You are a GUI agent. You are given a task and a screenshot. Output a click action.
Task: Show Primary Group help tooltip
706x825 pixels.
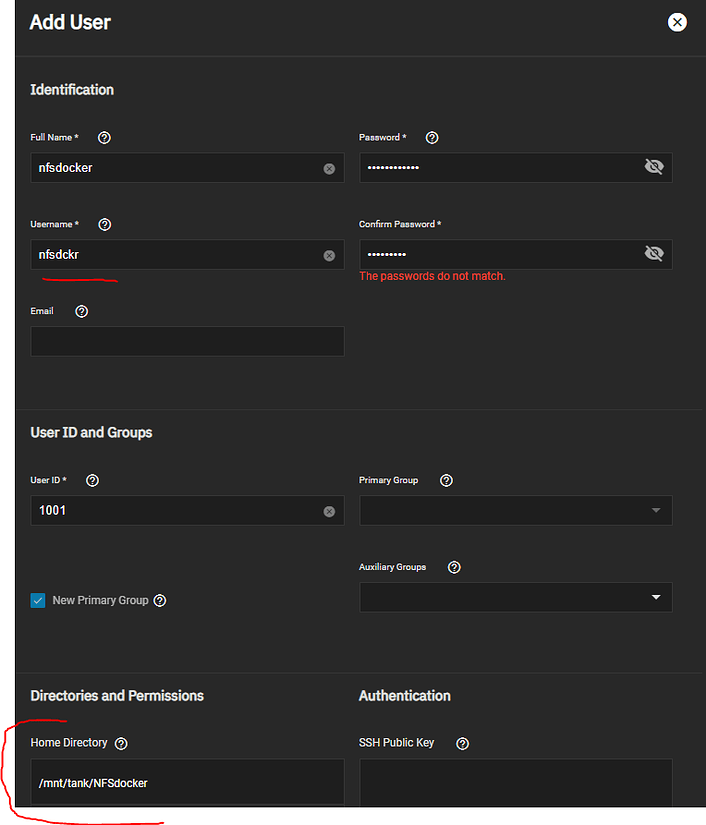pos(446,481)
